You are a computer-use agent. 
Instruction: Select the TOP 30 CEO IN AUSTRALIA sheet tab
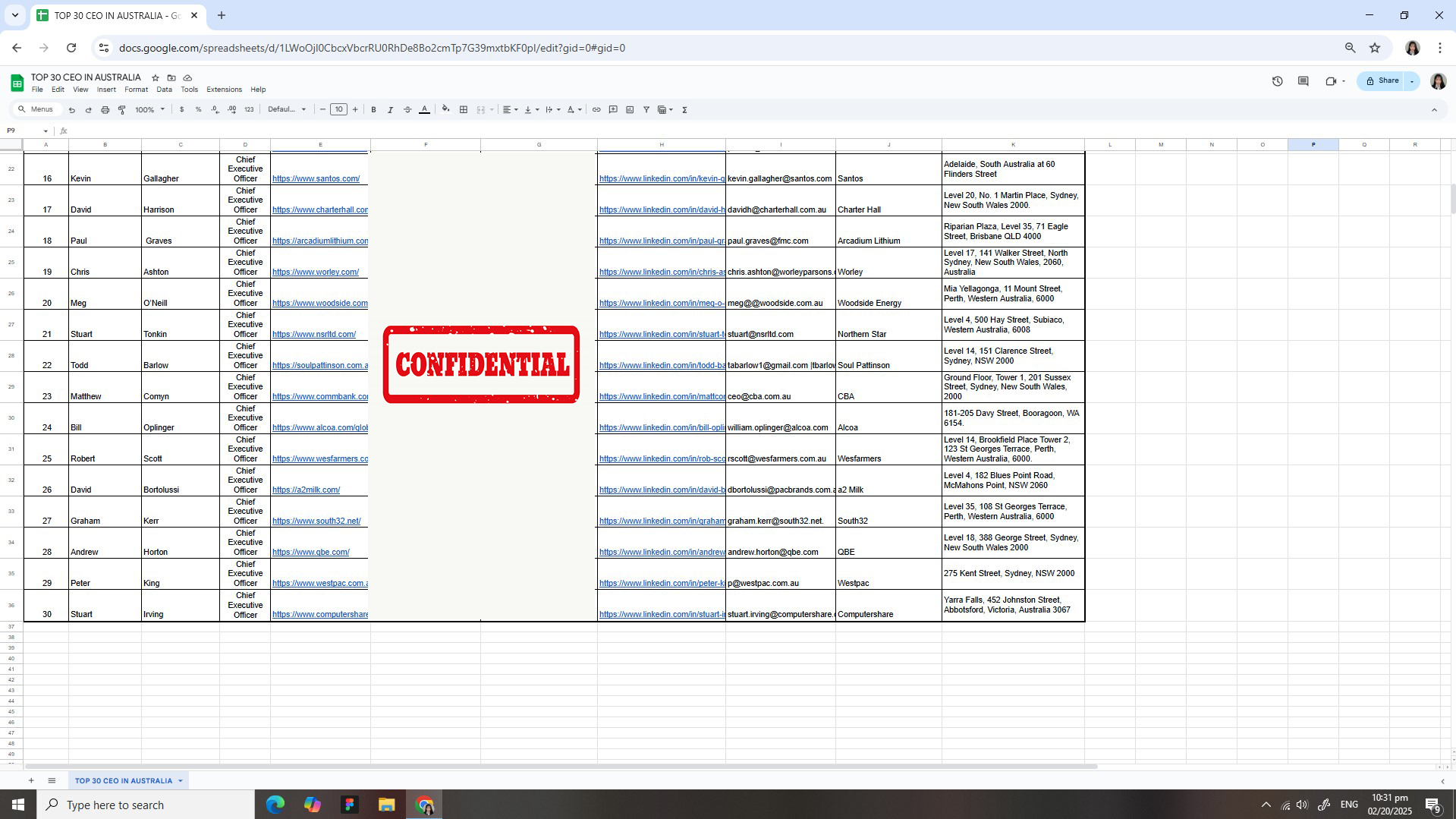coord(127,781)
